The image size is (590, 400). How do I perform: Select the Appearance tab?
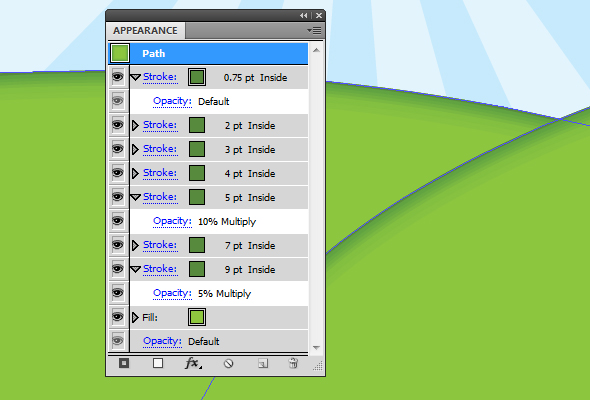click(x=145, y=30)
